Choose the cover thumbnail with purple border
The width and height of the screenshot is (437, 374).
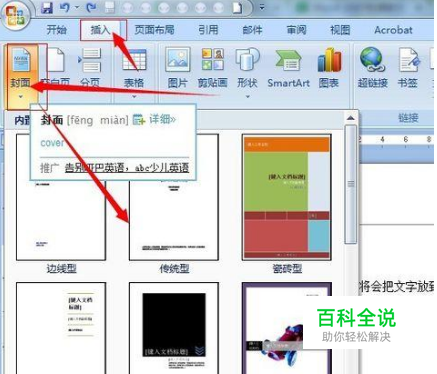point(287,328)
